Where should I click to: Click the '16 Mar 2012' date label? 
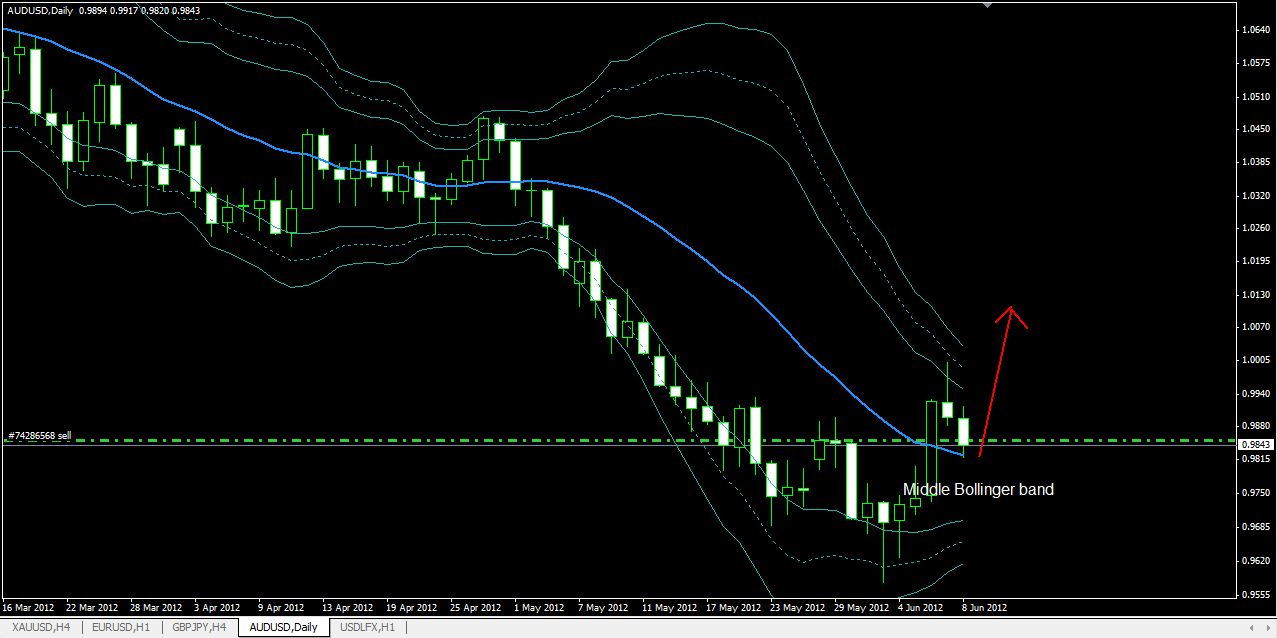click(30, 607)
